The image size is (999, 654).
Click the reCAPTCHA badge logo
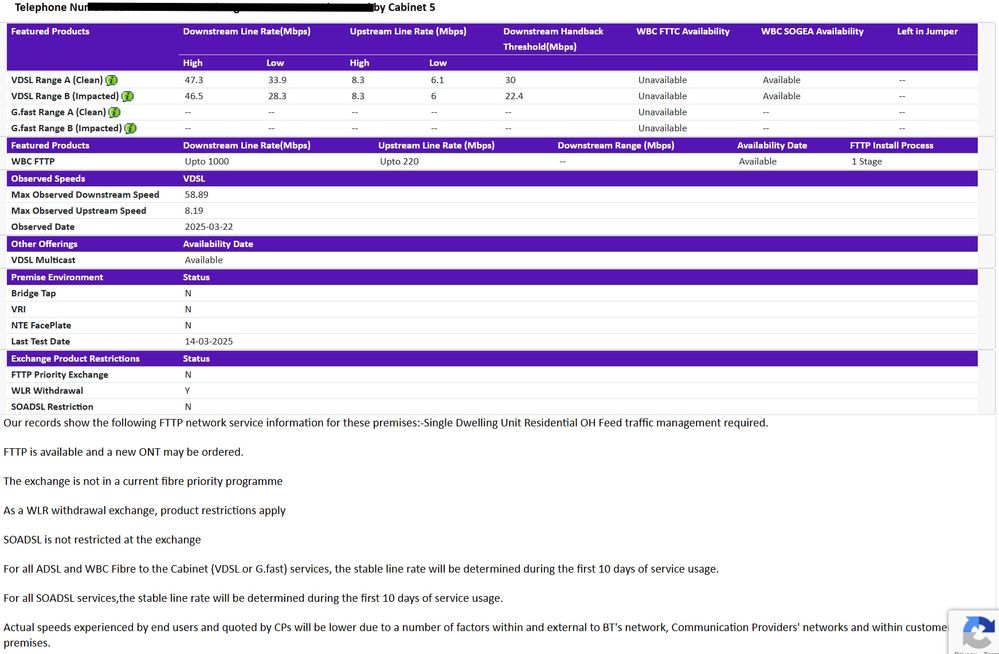pyautogui.click(x=975, y=633)
